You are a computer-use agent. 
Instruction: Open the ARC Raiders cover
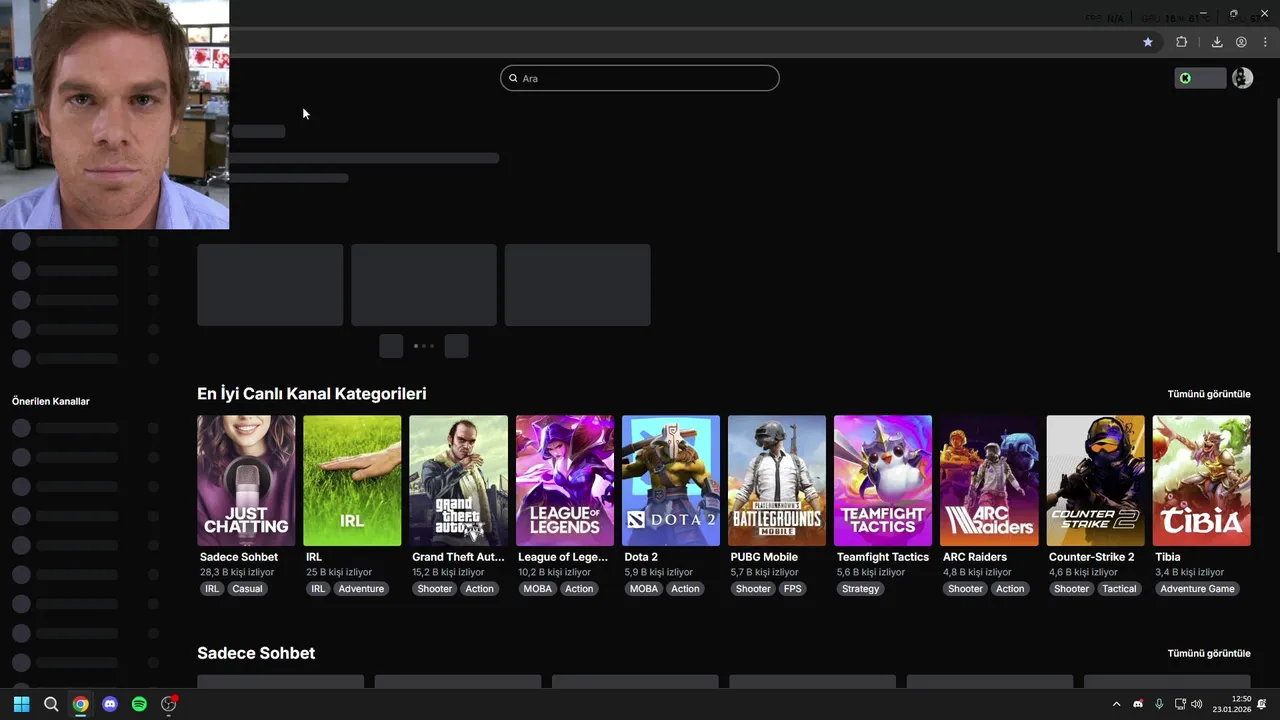point(989,481)
